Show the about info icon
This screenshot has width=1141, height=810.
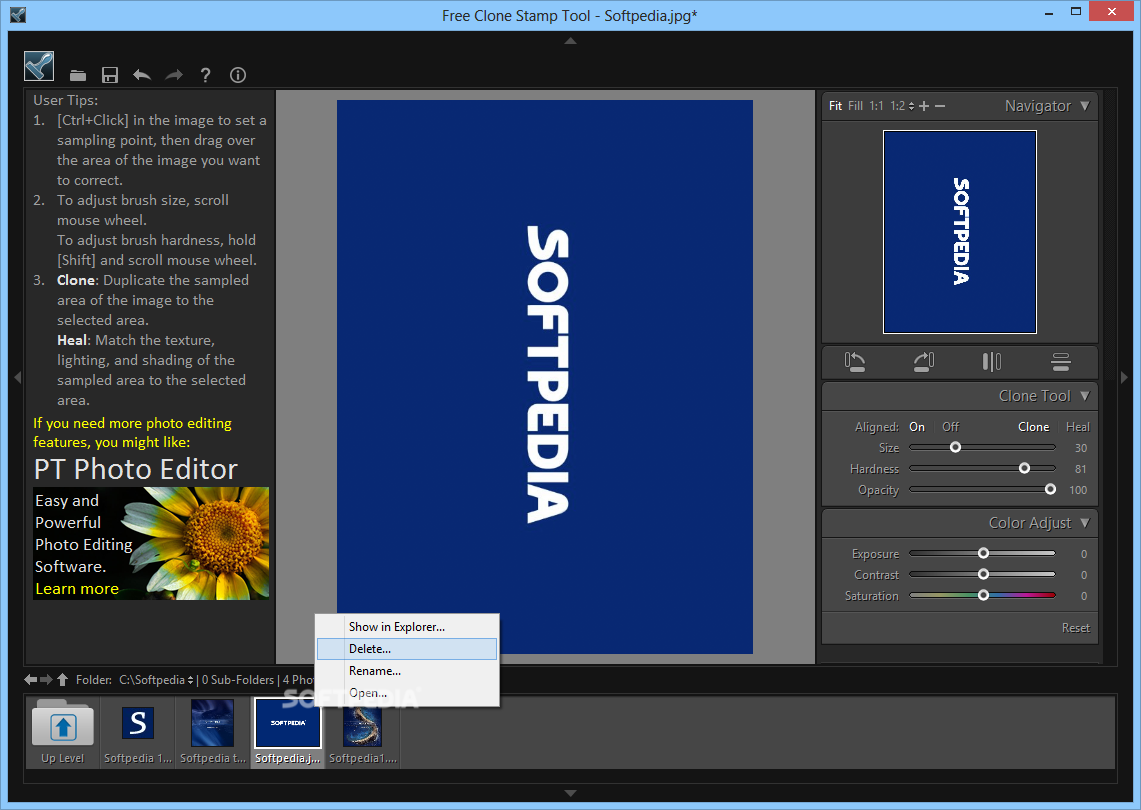(x=238, y=75)
